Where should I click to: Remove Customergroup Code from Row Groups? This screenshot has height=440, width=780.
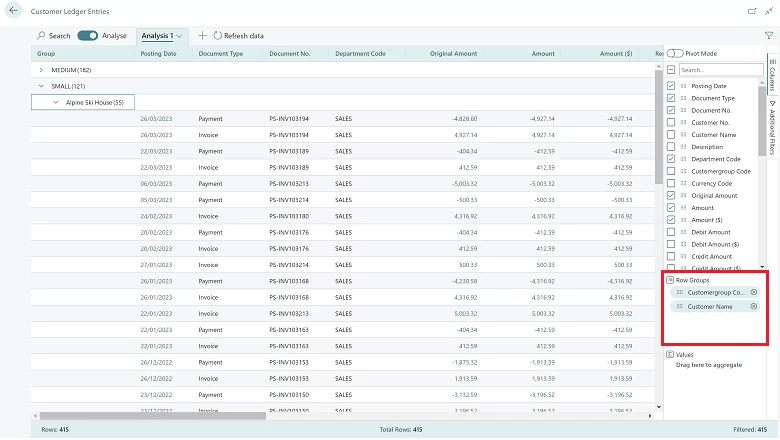(x=754, y=292)
